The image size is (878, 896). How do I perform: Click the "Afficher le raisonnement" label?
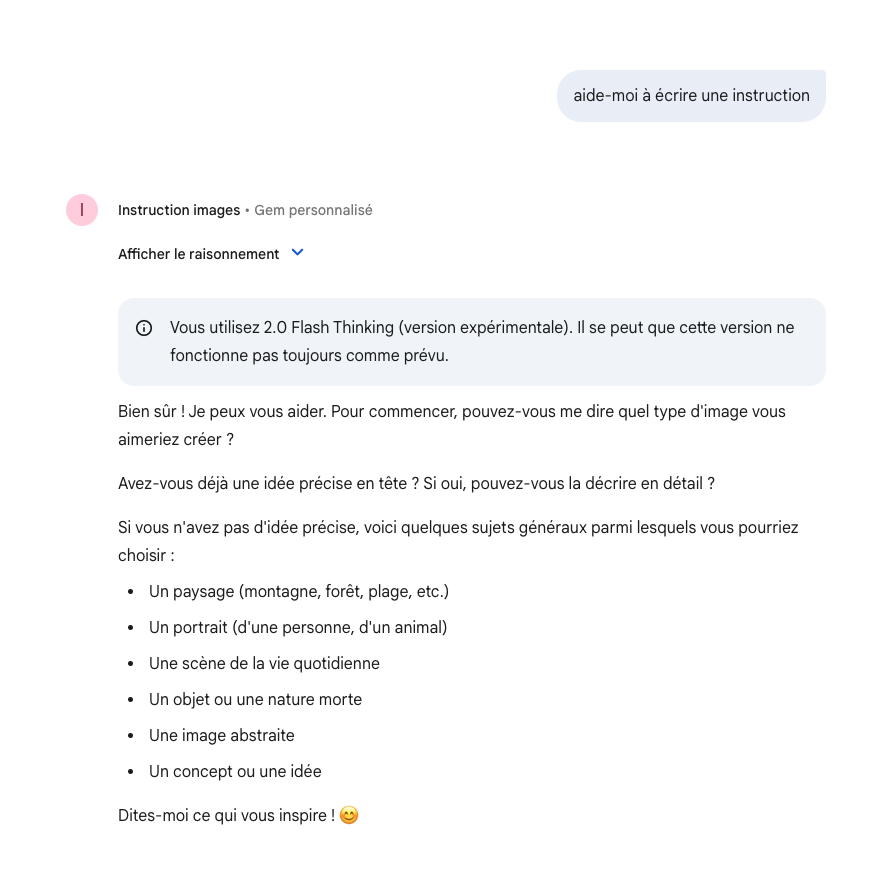[198, 254]
